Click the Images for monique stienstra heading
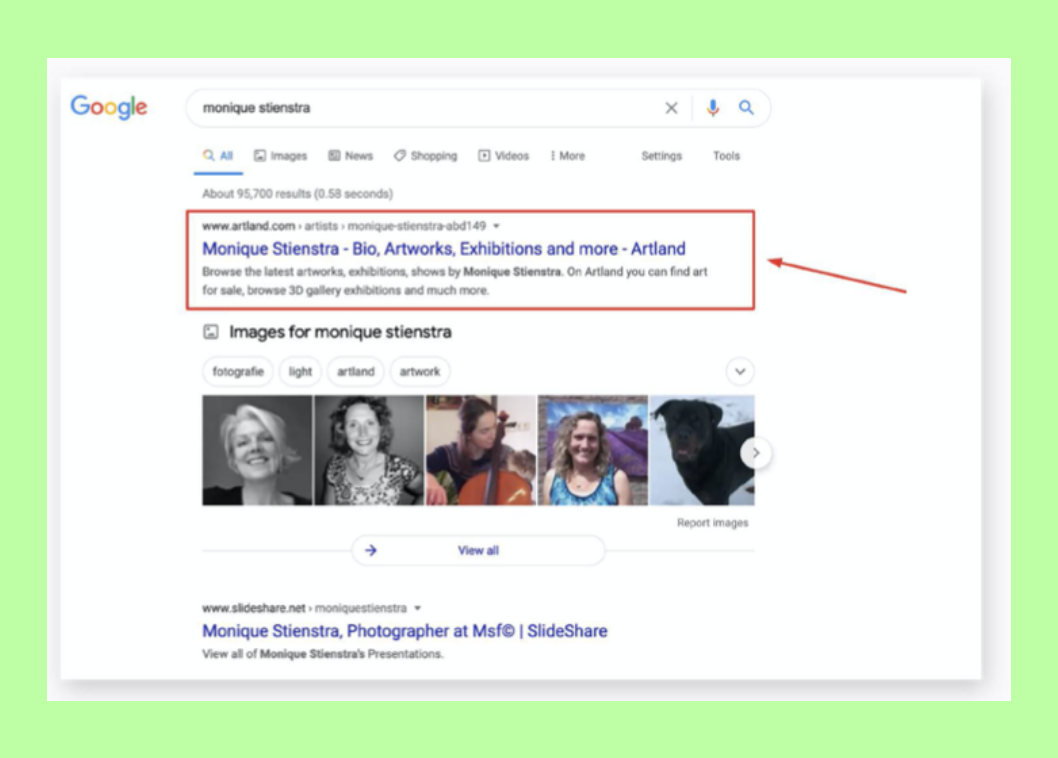The image size is (1058, 758). coord(340,332)
